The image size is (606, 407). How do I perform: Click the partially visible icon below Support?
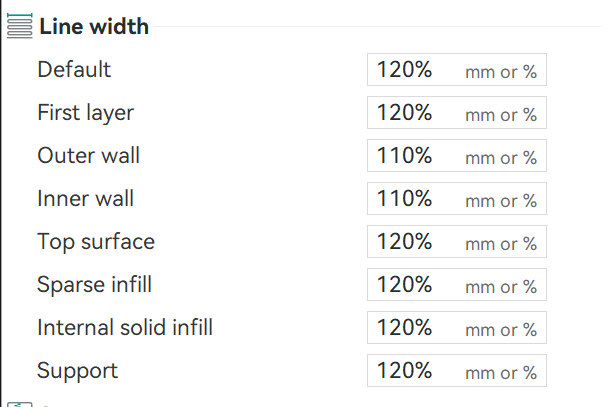pyautogui.click(x=20, y=404)
